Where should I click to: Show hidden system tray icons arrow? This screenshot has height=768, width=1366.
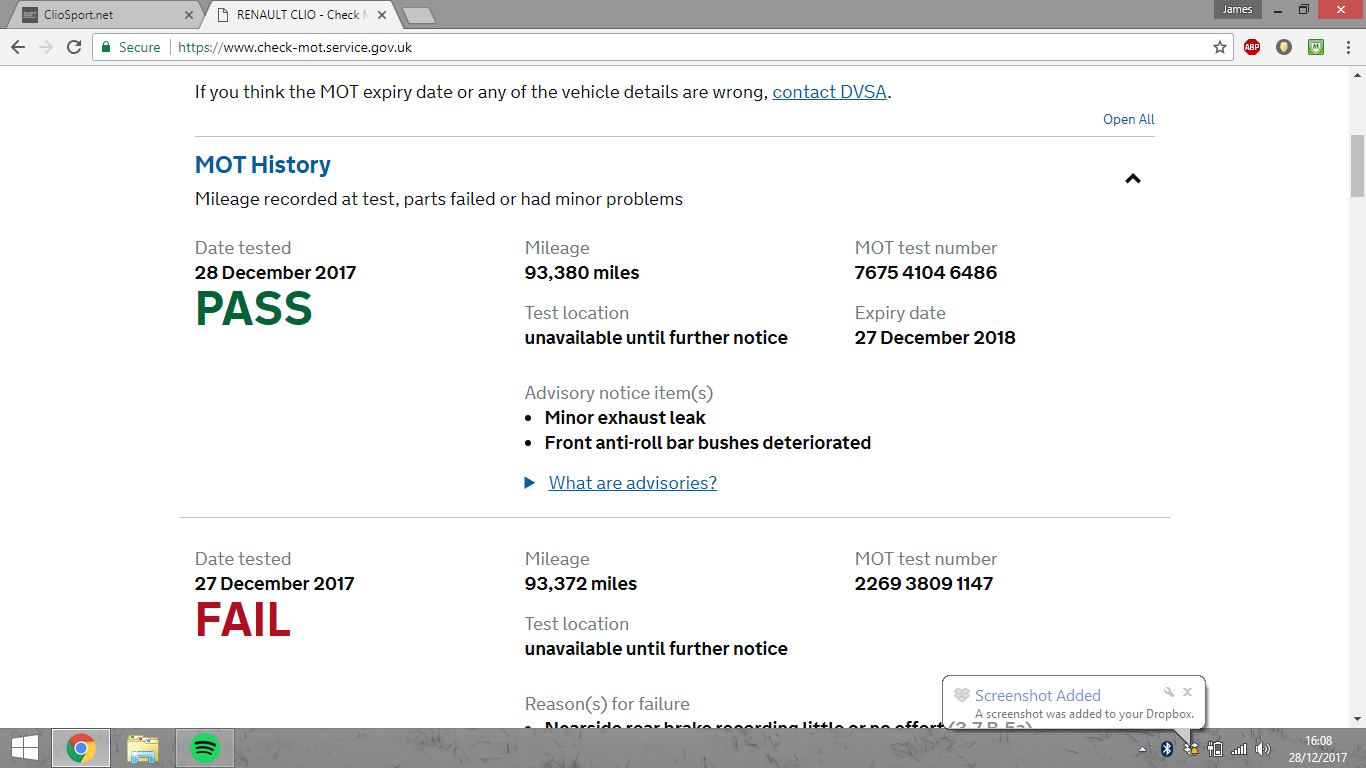point(1143,749)
